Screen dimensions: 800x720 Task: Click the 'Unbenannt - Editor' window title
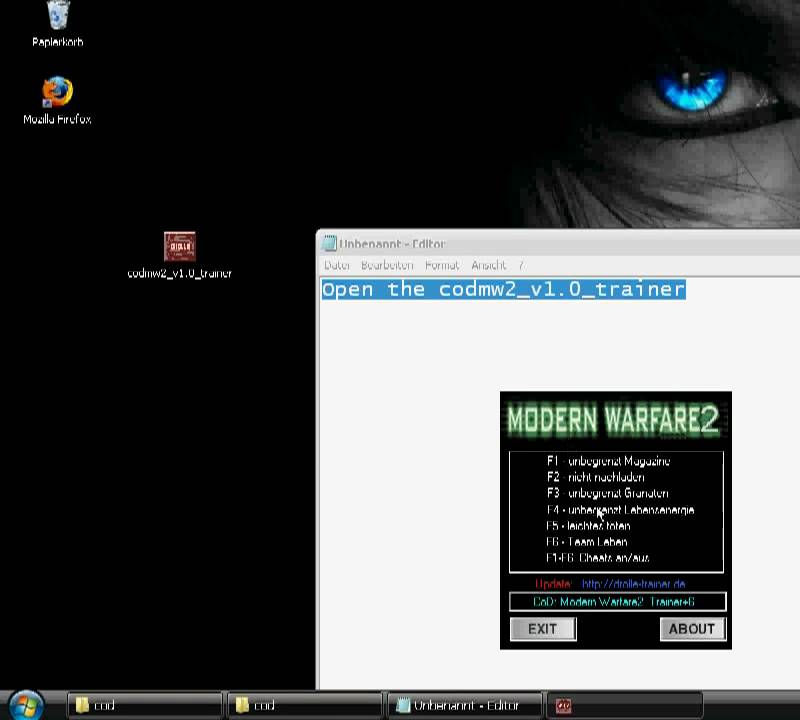pyautogui.click(x=392, y=244)
